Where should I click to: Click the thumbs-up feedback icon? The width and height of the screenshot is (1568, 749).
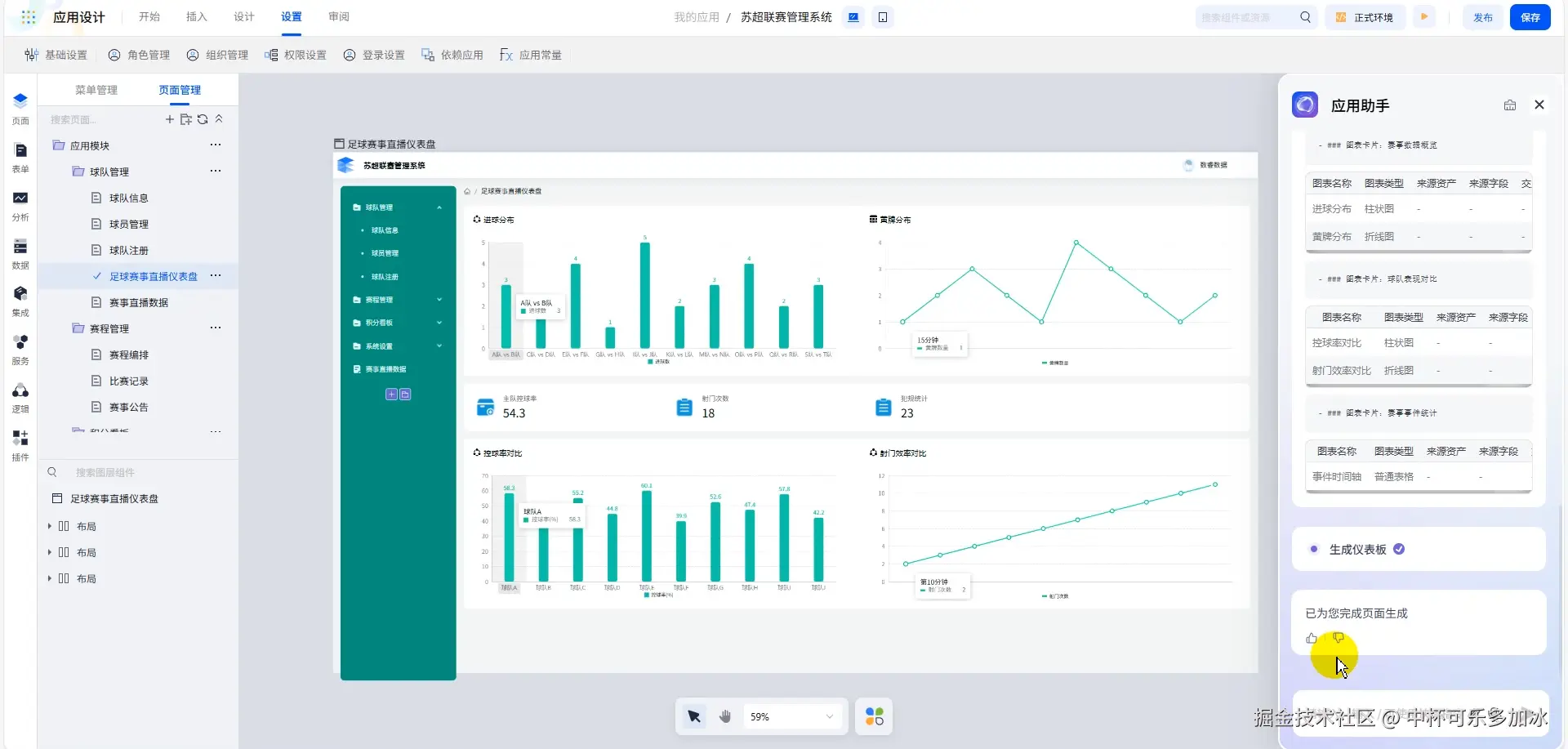tap(1312, 638)
